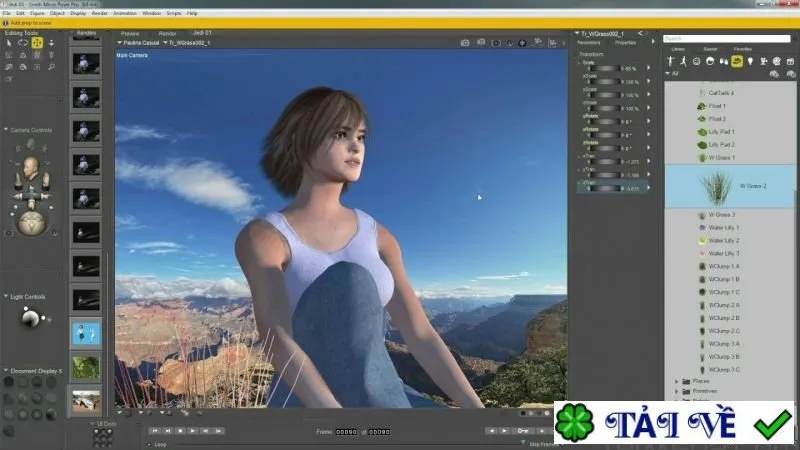The height and width of the screenshot is (450, 800).
Task: Choose the Lights category bulb icon
Action: [751, 61]
